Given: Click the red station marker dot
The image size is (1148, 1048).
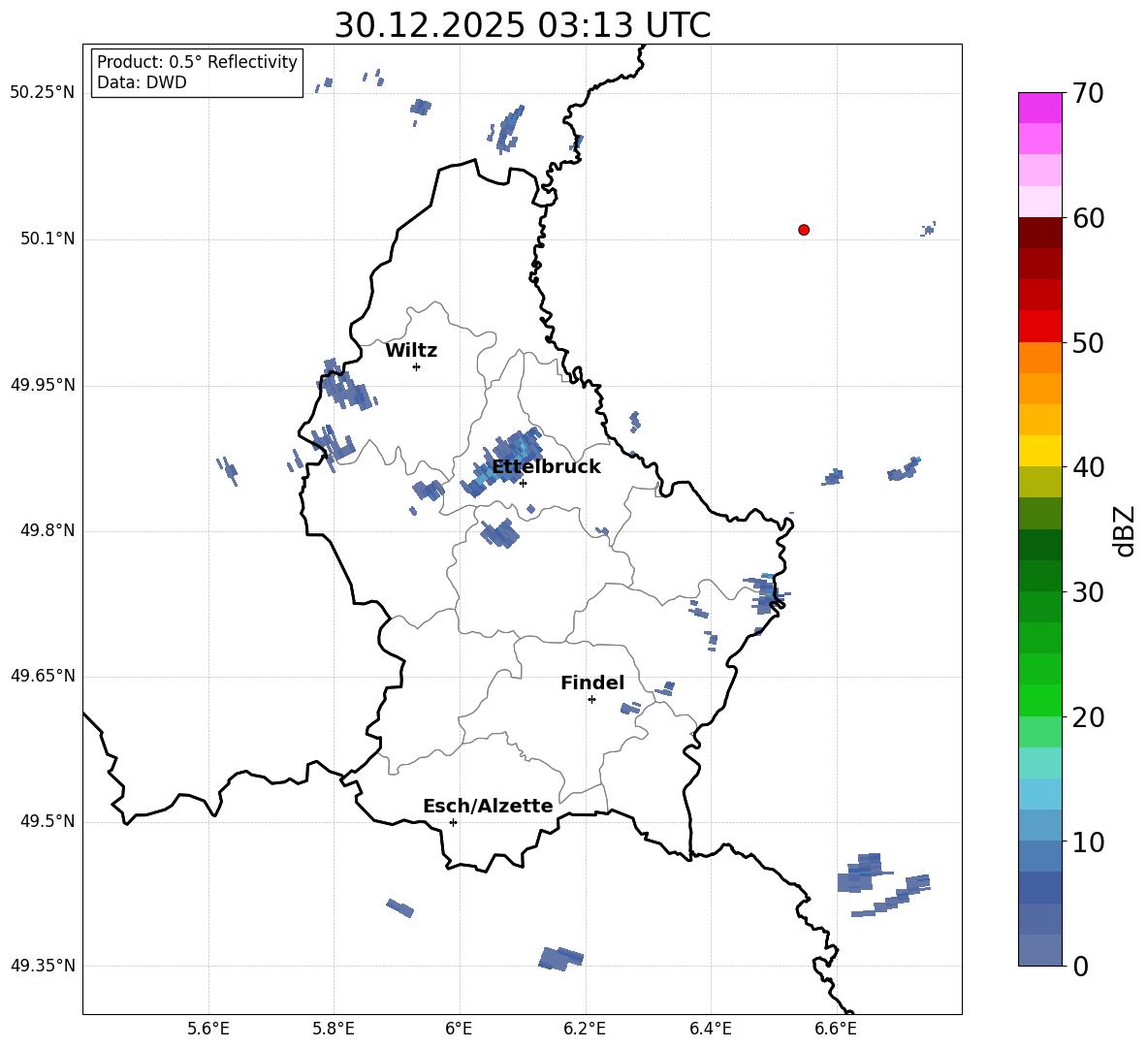Looking at the screenshot, I should [x=804, y=230].
